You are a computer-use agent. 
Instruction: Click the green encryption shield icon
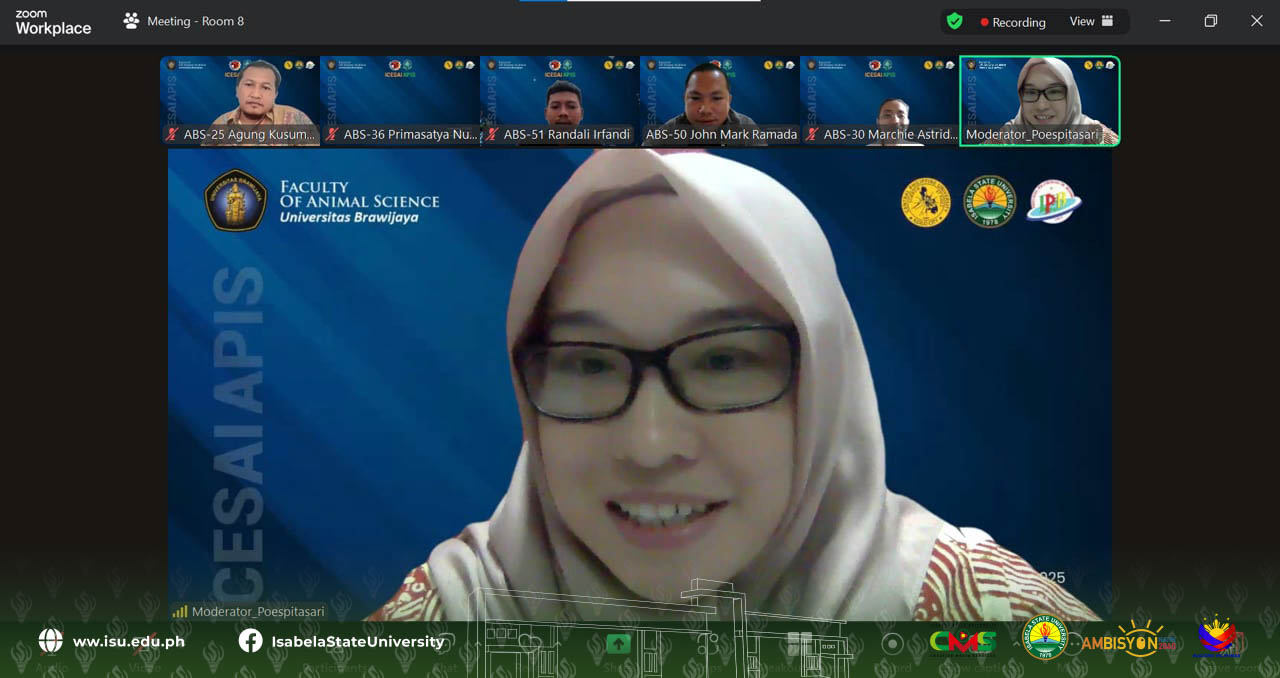click(x=955, y=21)
